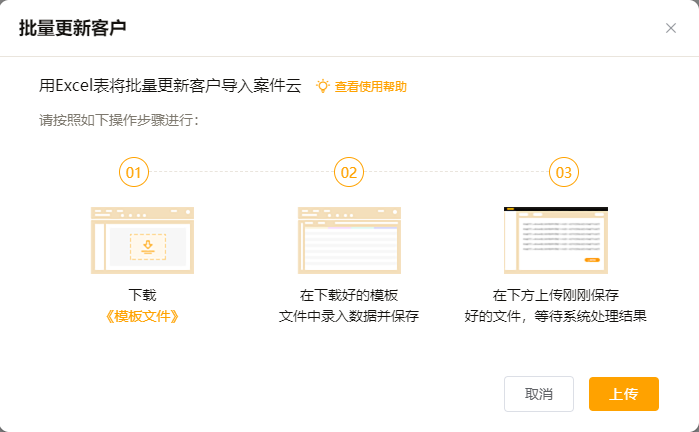This screenshot has width=699, height=432.
Task: Click the download template illustration
Action: [x=142, y=240]
